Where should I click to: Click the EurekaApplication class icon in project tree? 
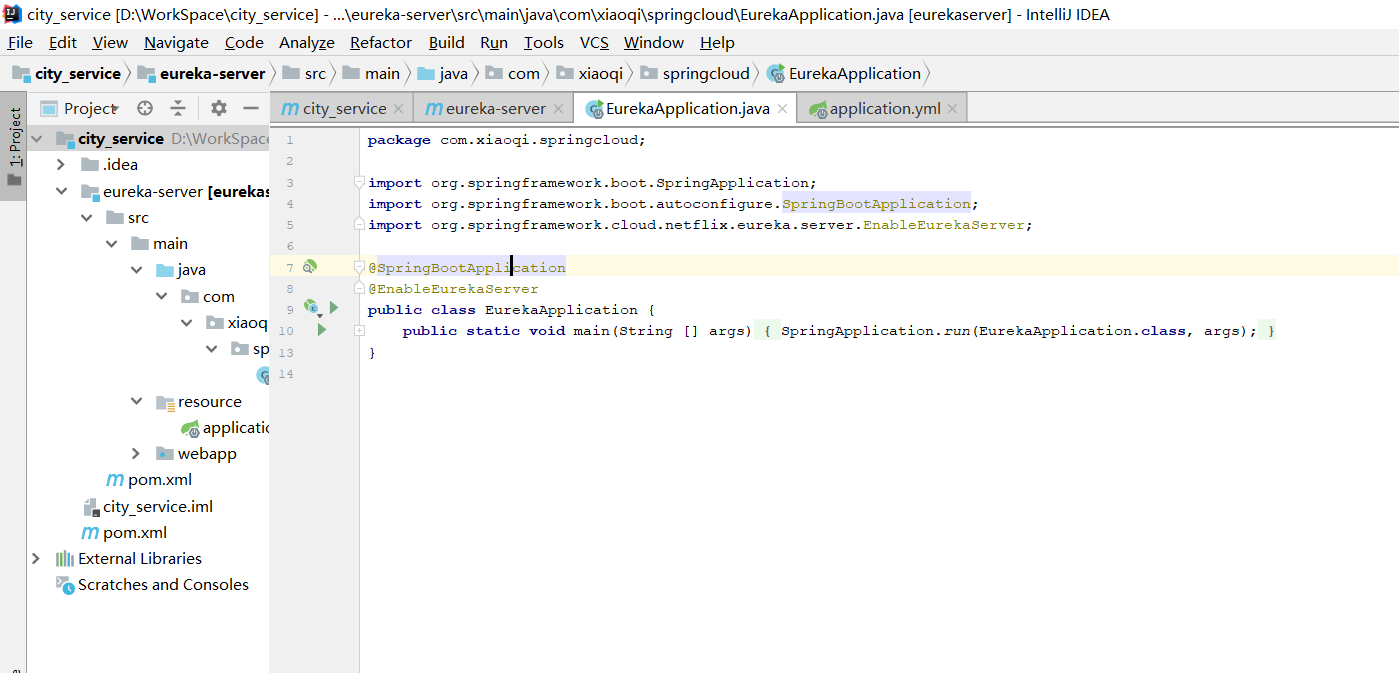264,375
